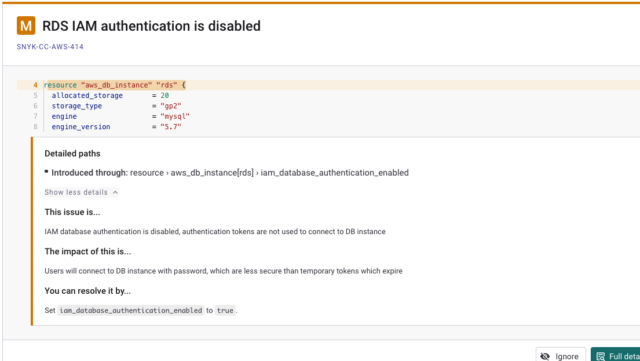Click the allocated_storage code line
The width and height of the screenshot is (640, 361).
tap(110, 96)
